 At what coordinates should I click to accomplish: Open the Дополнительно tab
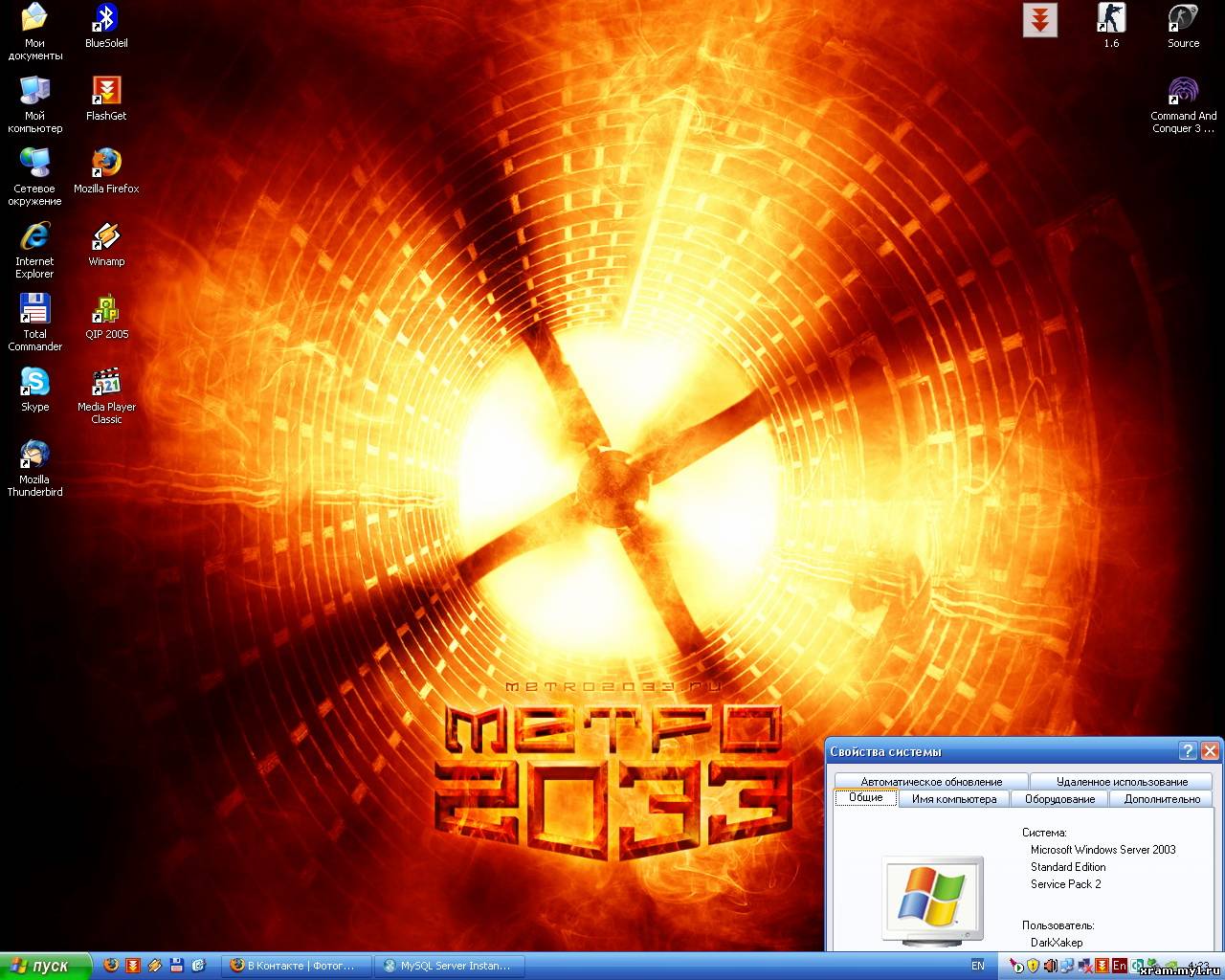[x=1162, y=798]
